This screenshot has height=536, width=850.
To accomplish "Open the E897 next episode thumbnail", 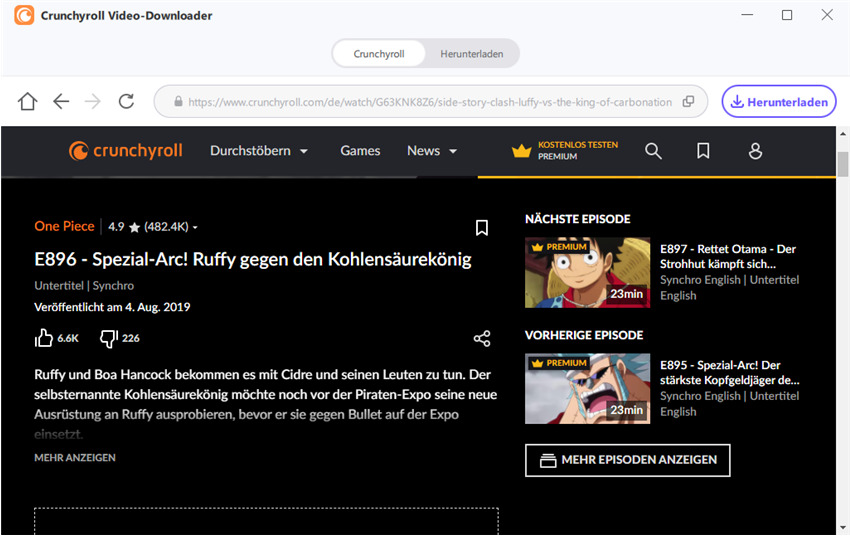I will pyautogui.click(x=587, y=273).
